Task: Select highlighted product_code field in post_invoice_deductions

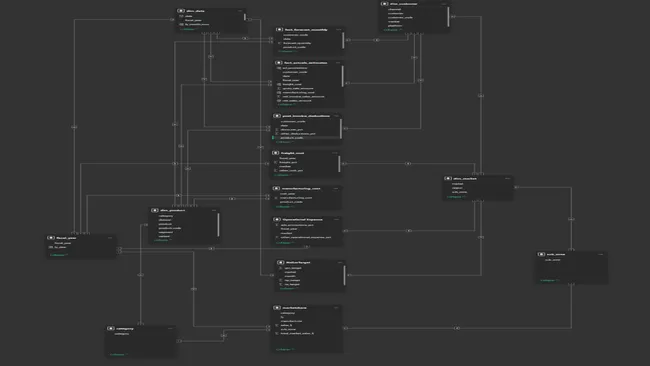Action: (x=306, y=138)
